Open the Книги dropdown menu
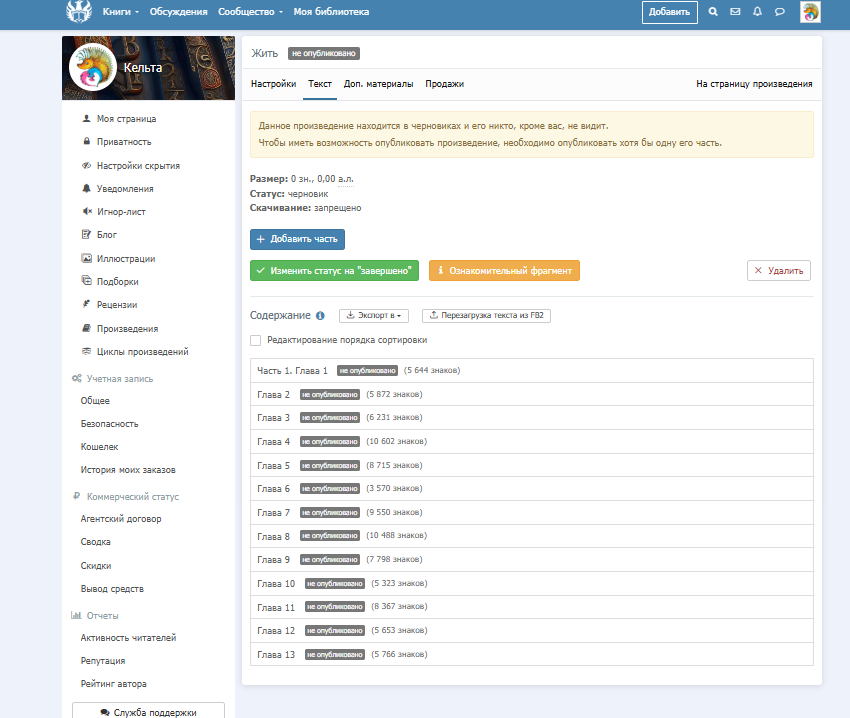Image resolution: width=850 pixels, height=718 pixels. [x=120, y=12]
